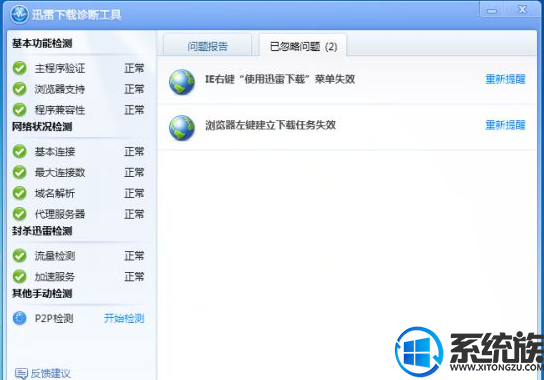The width and height of the screenshot is (544, 380).
Task: Click the 基本功能检测 section heading
Action: point(42,43)
